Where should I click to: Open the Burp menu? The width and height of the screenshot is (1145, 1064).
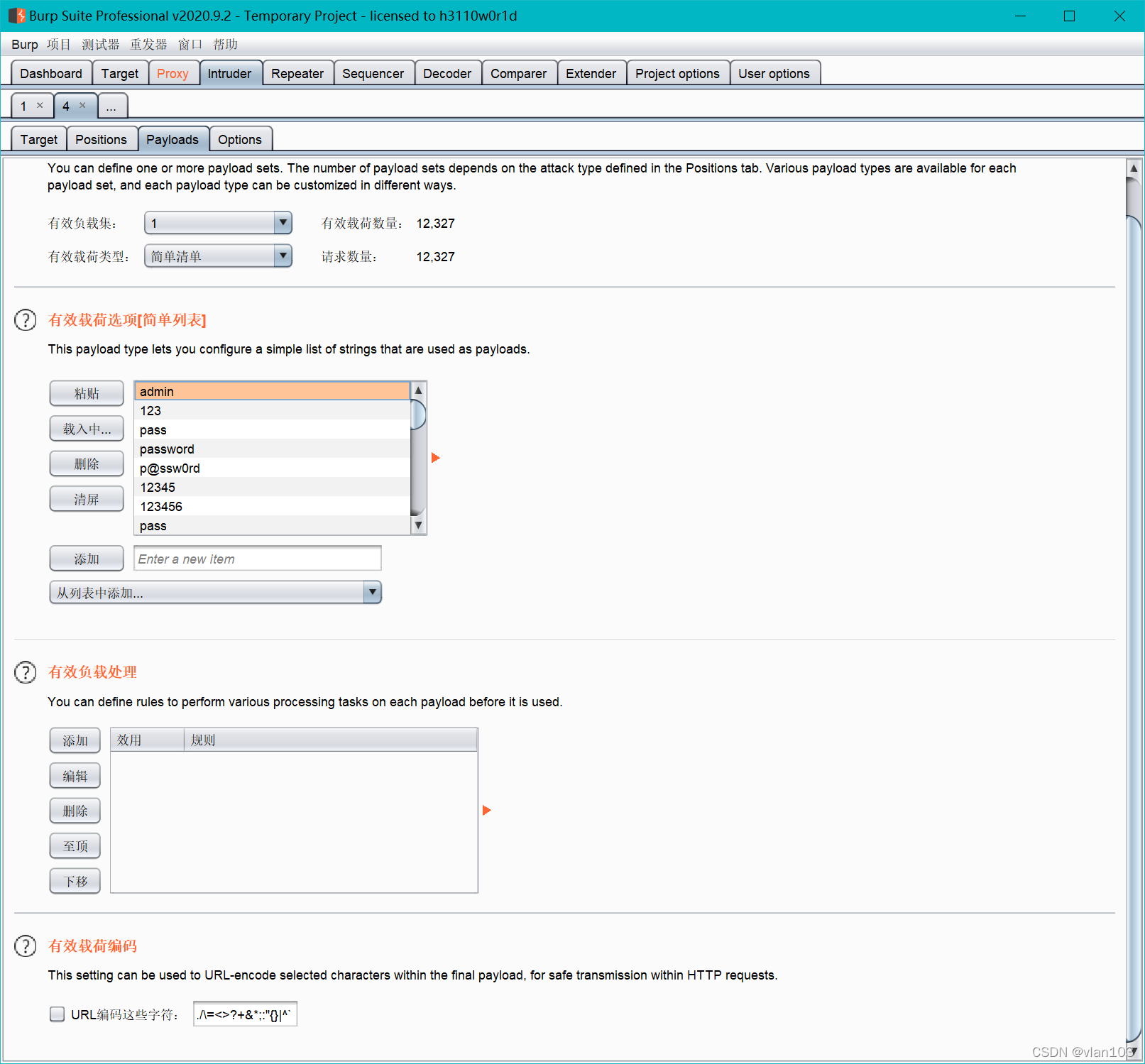tap(25, 44)
